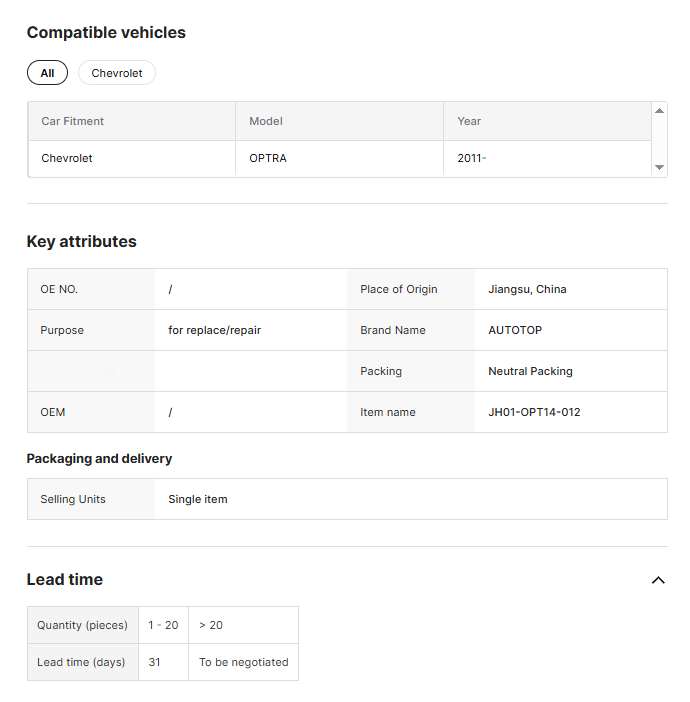
Task: Click the Single item selling units value
Action: [x=198, y=499]
